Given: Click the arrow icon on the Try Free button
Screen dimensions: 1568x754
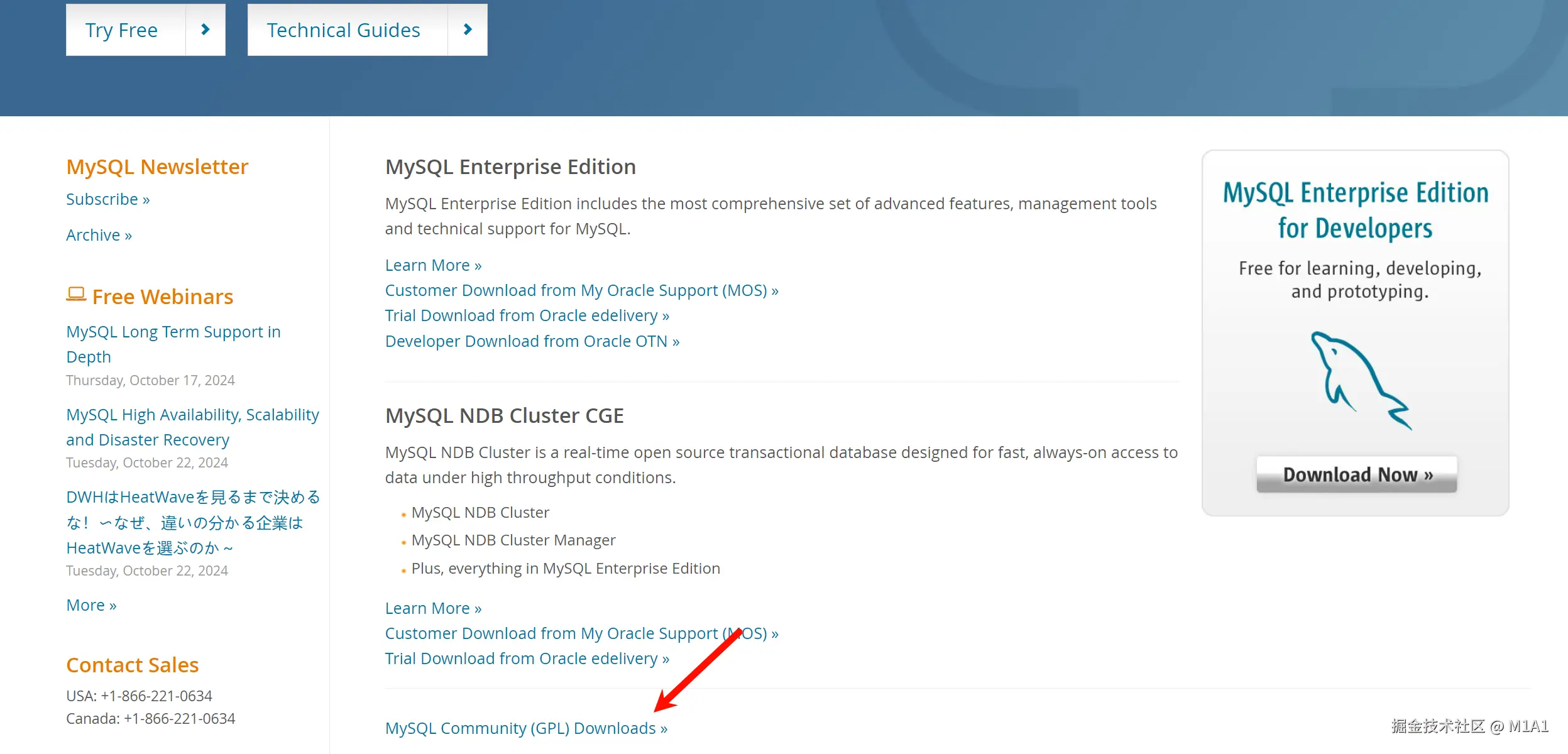Looking at the screenshot, I should [205, 30].
